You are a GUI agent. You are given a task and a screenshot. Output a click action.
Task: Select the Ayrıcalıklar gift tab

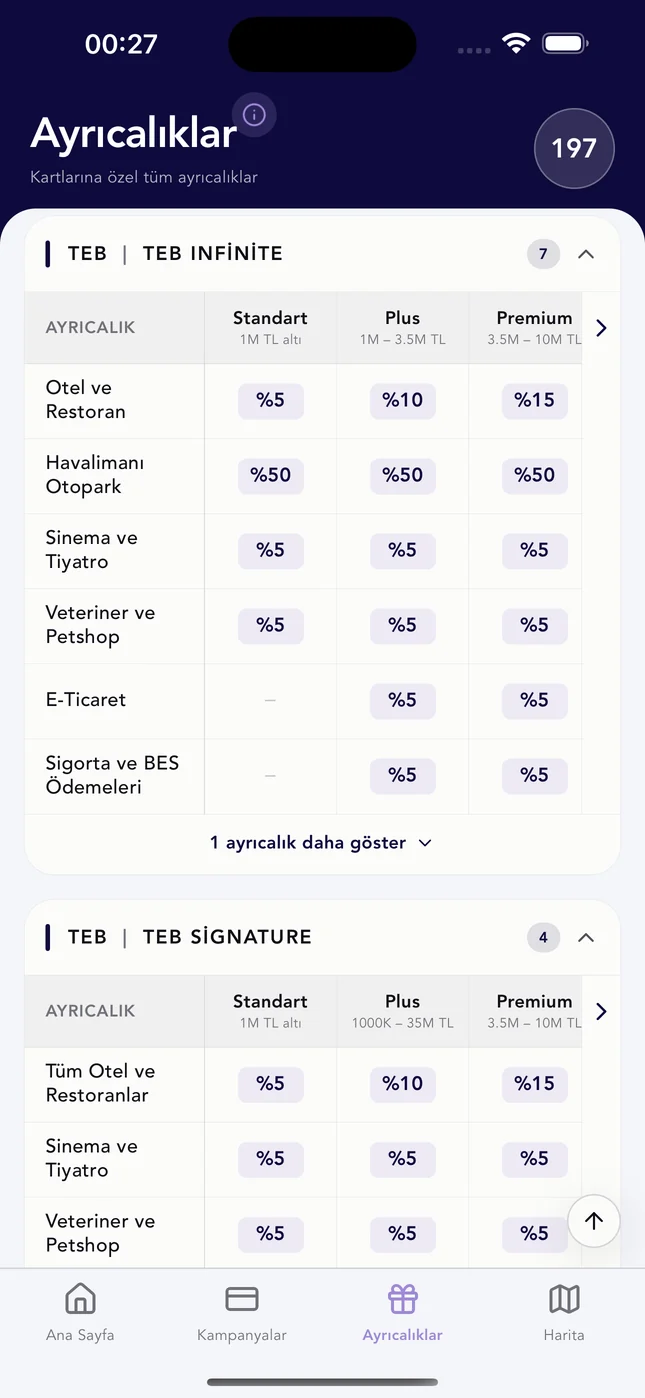pos(403,1313)
